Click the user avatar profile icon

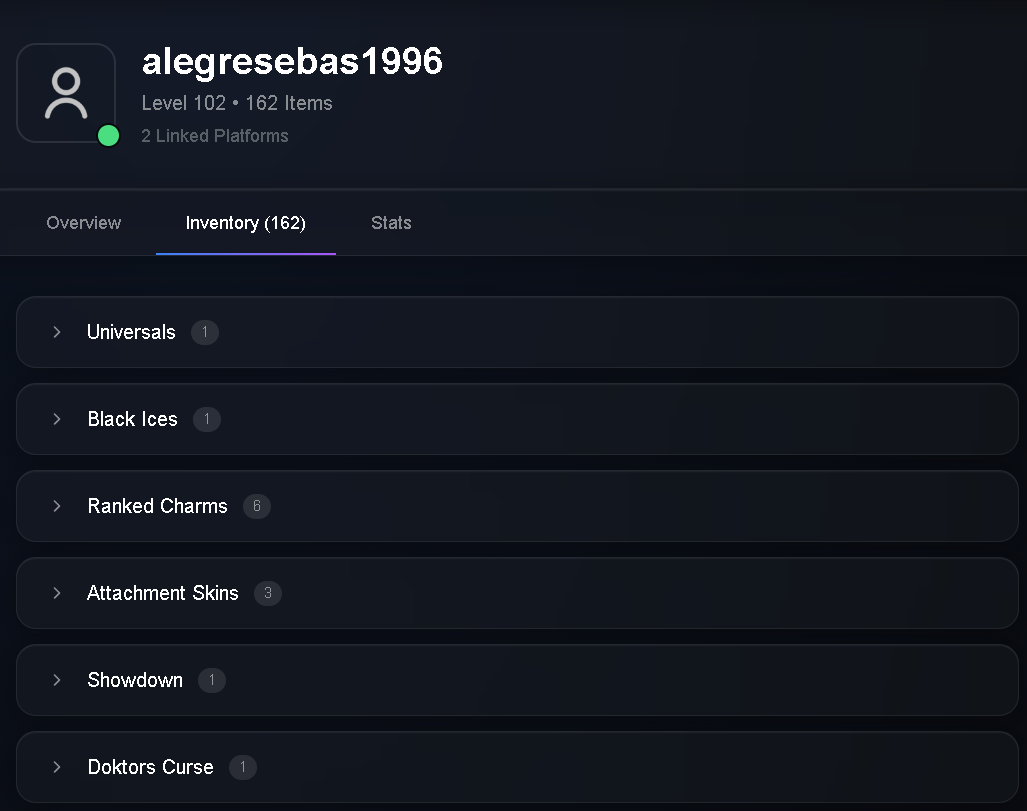click(x=66, y=93)
